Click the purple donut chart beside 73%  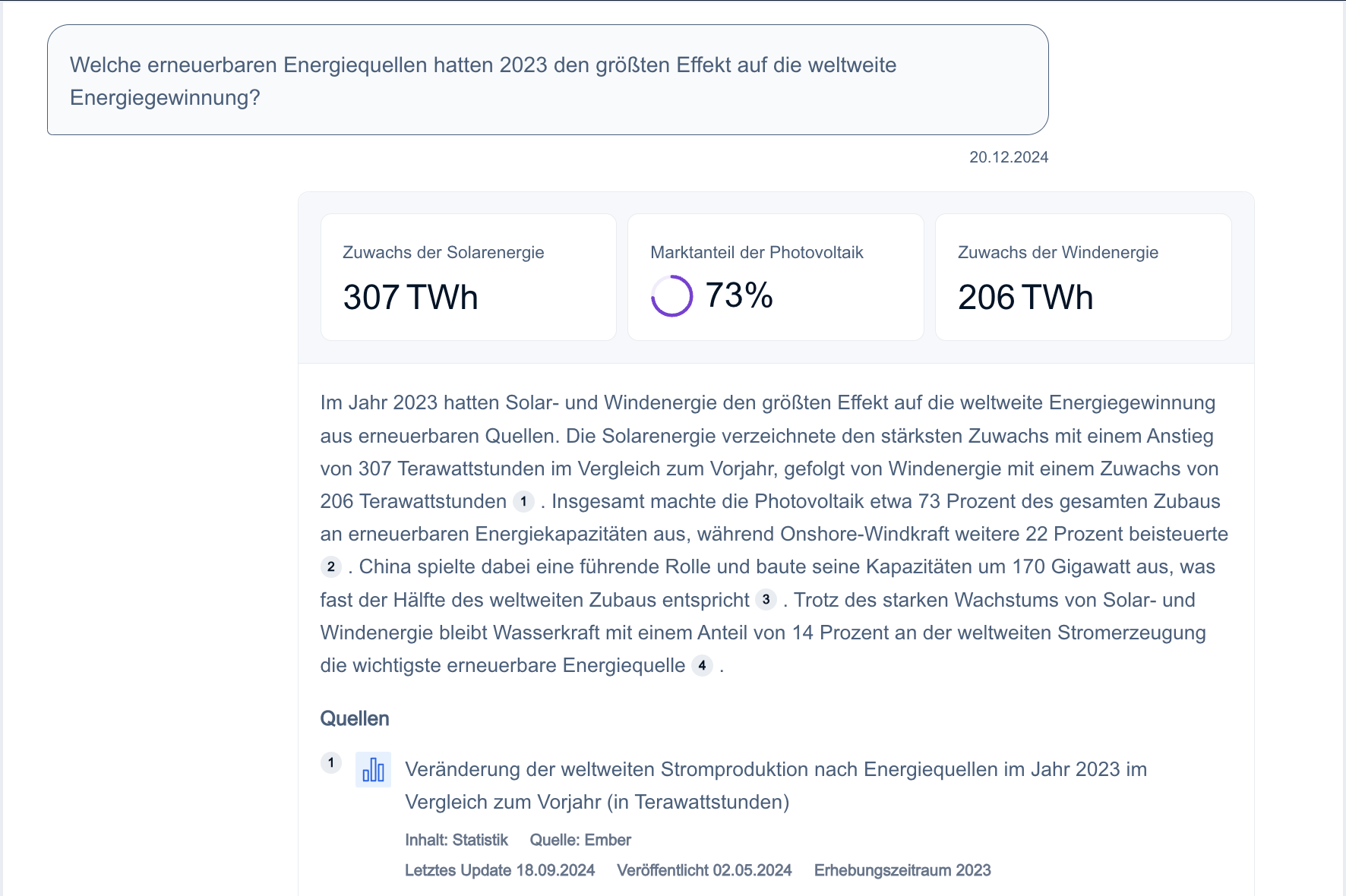(x=673, y=295)
